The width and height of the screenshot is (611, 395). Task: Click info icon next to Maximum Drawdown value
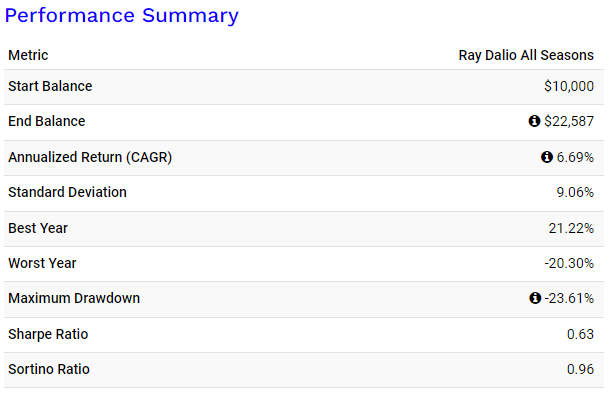point(535,298)
